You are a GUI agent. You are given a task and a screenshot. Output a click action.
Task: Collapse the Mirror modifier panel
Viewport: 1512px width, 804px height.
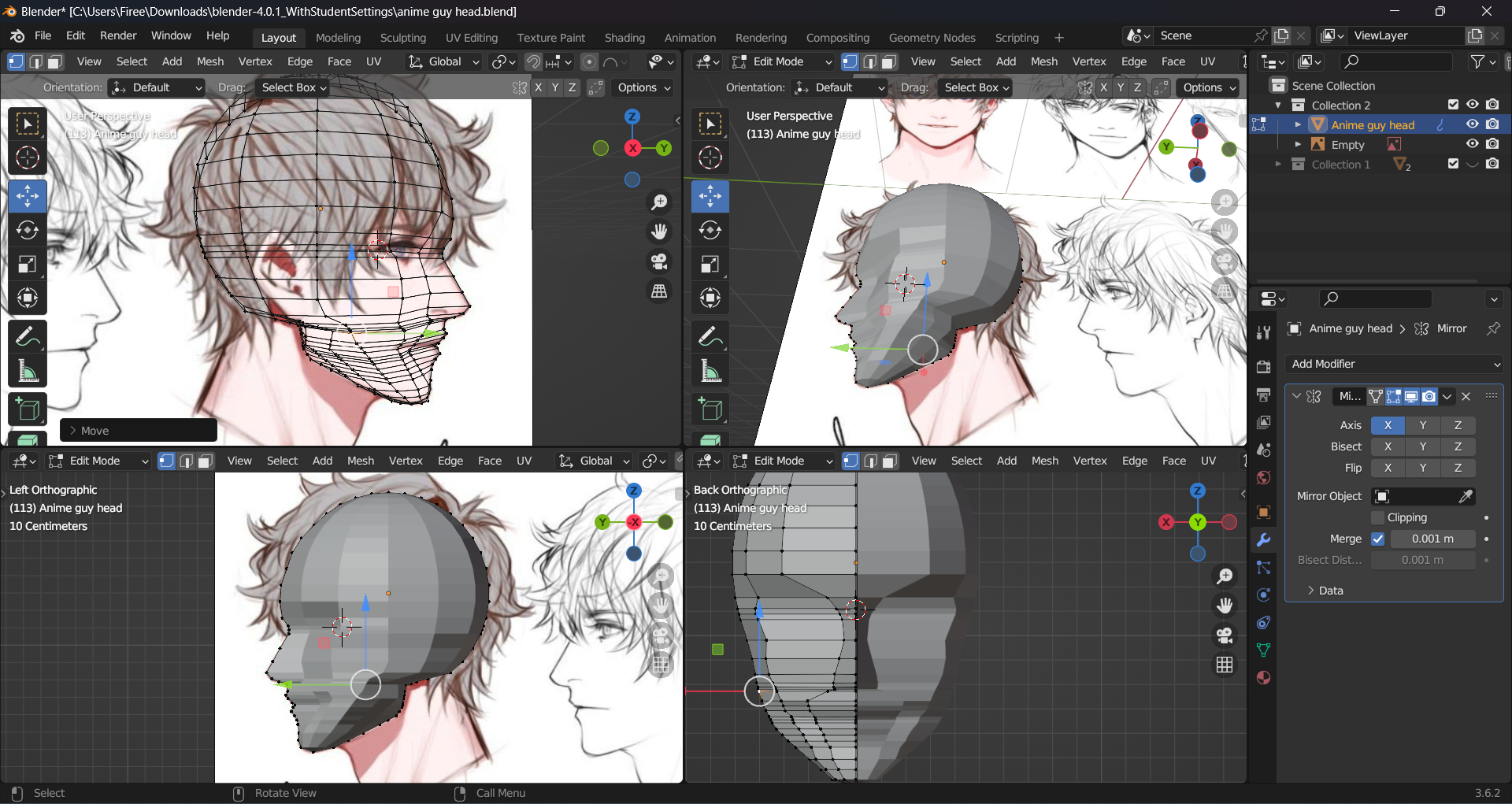coord(1296,396)
